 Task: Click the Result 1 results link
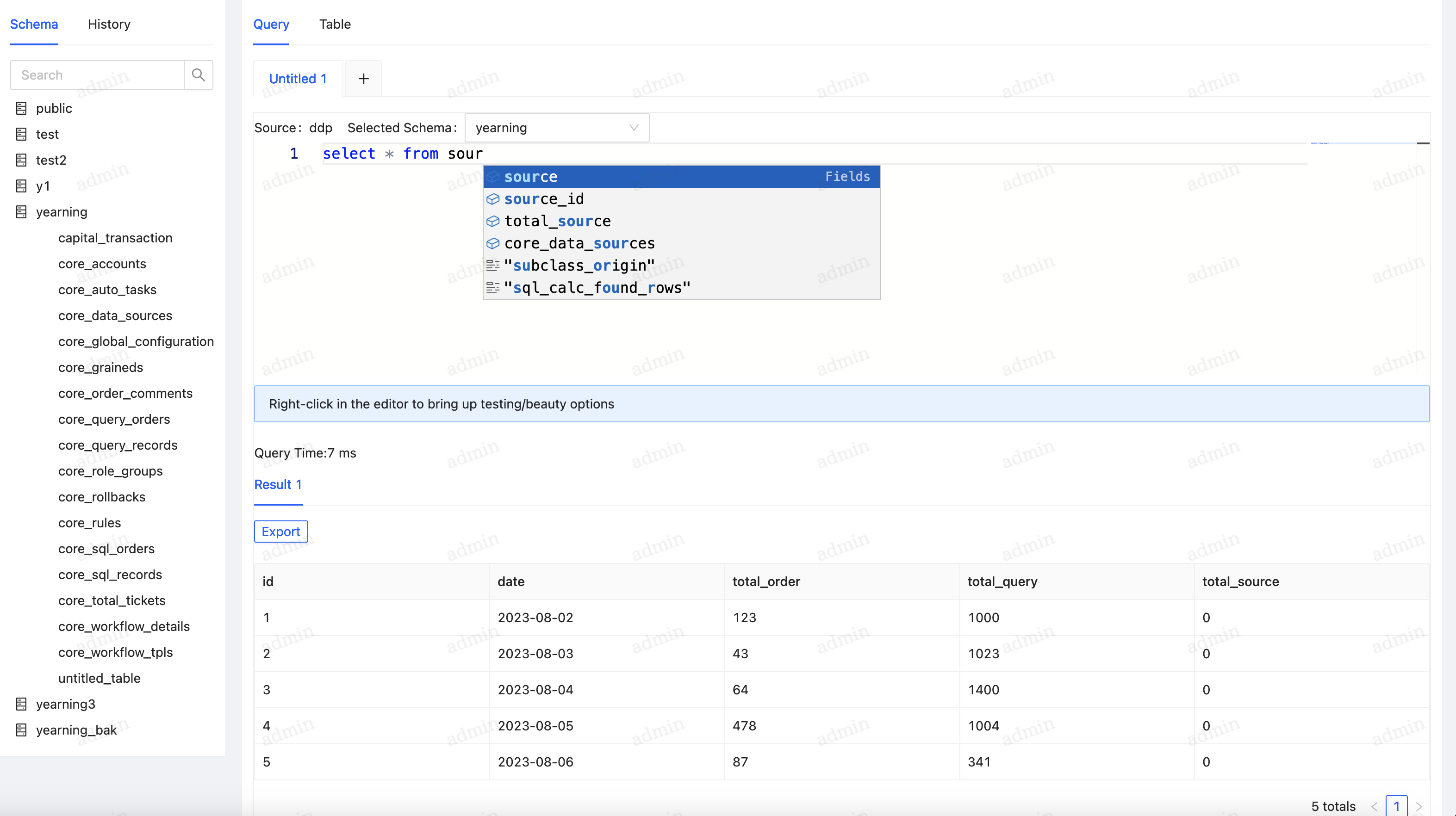(278, 484)
